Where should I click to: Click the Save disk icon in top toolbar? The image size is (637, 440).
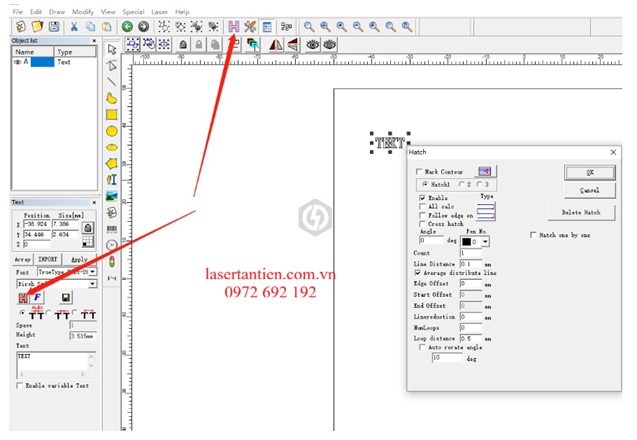coord(54,25)
